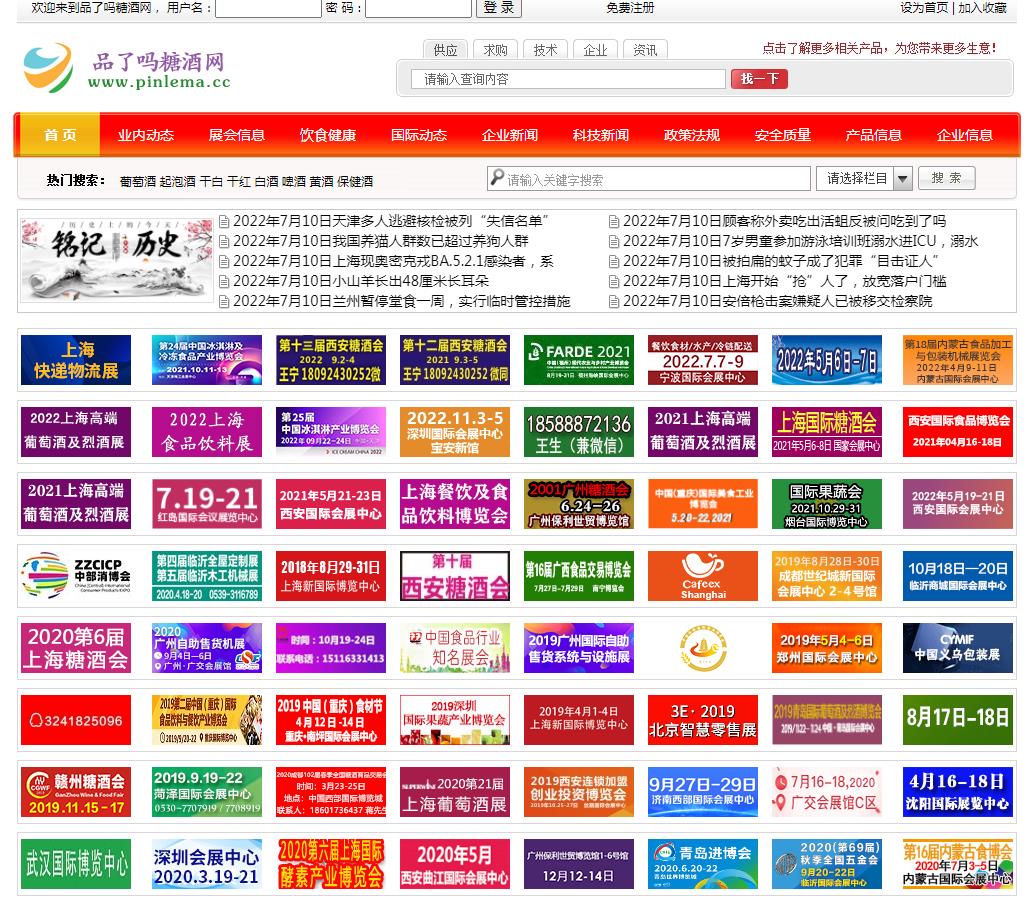The width and height of the screenshot is (1030, 901).
Task: Open 科技新闻 navigation item
Action: (x=601, y=135)
